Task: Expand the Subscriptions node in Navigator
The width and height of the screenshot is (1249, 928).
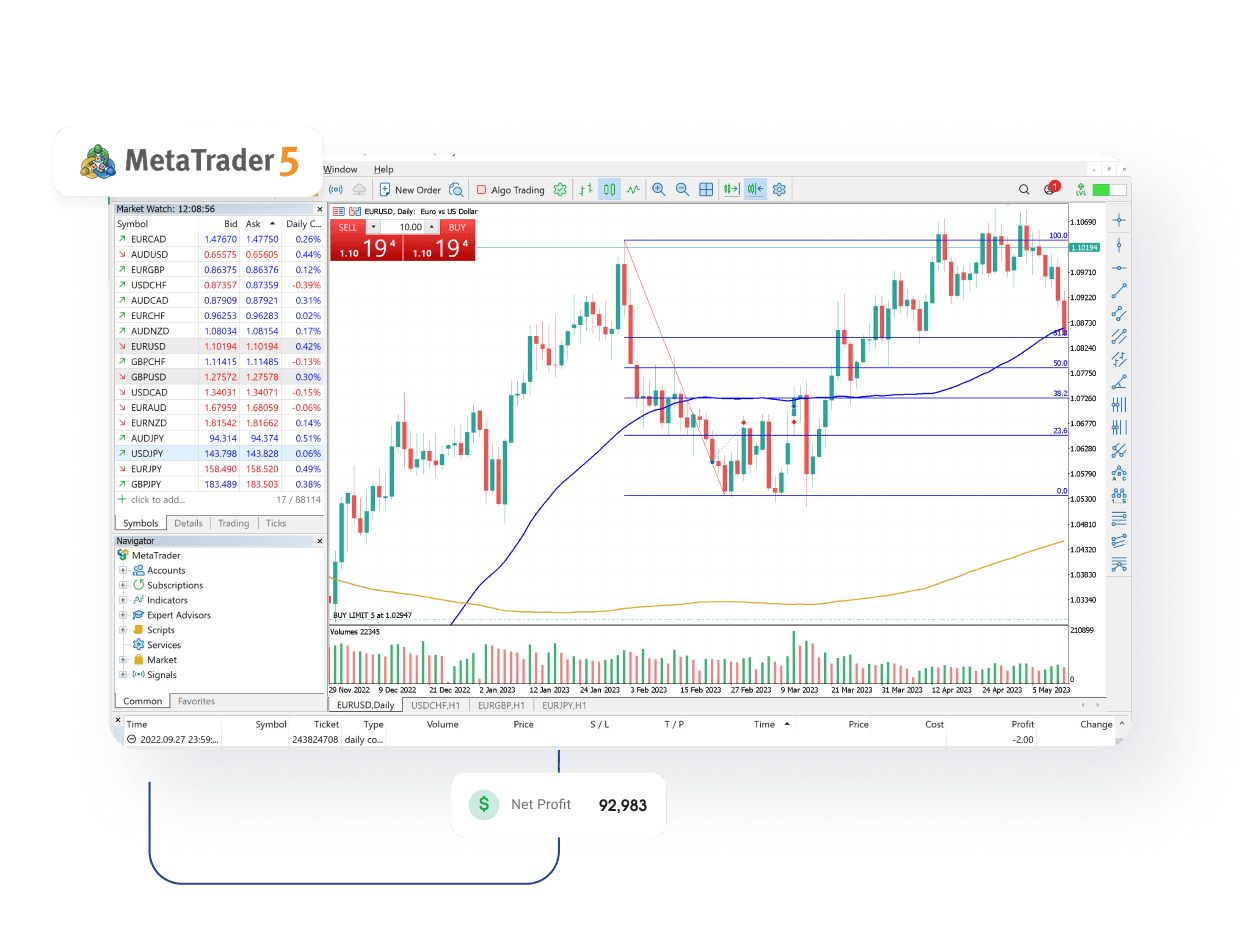Action: 123,585
